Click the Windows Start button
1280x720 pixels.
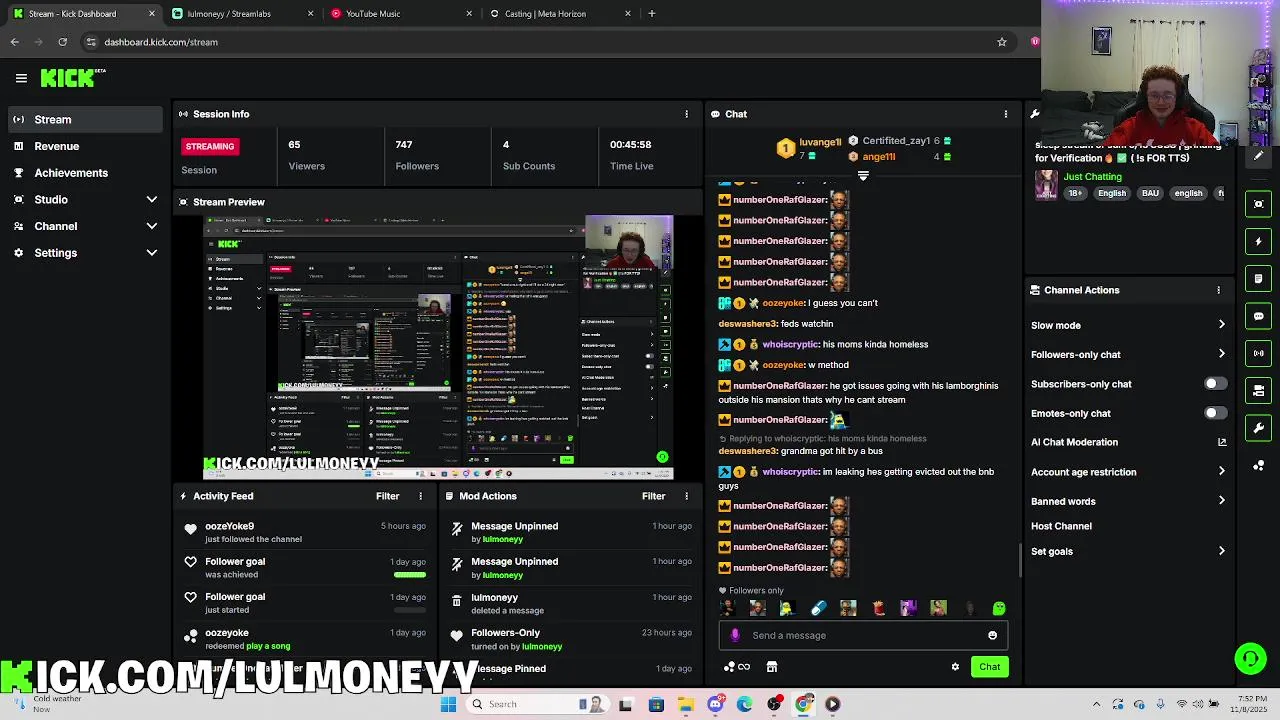[448, 704]
